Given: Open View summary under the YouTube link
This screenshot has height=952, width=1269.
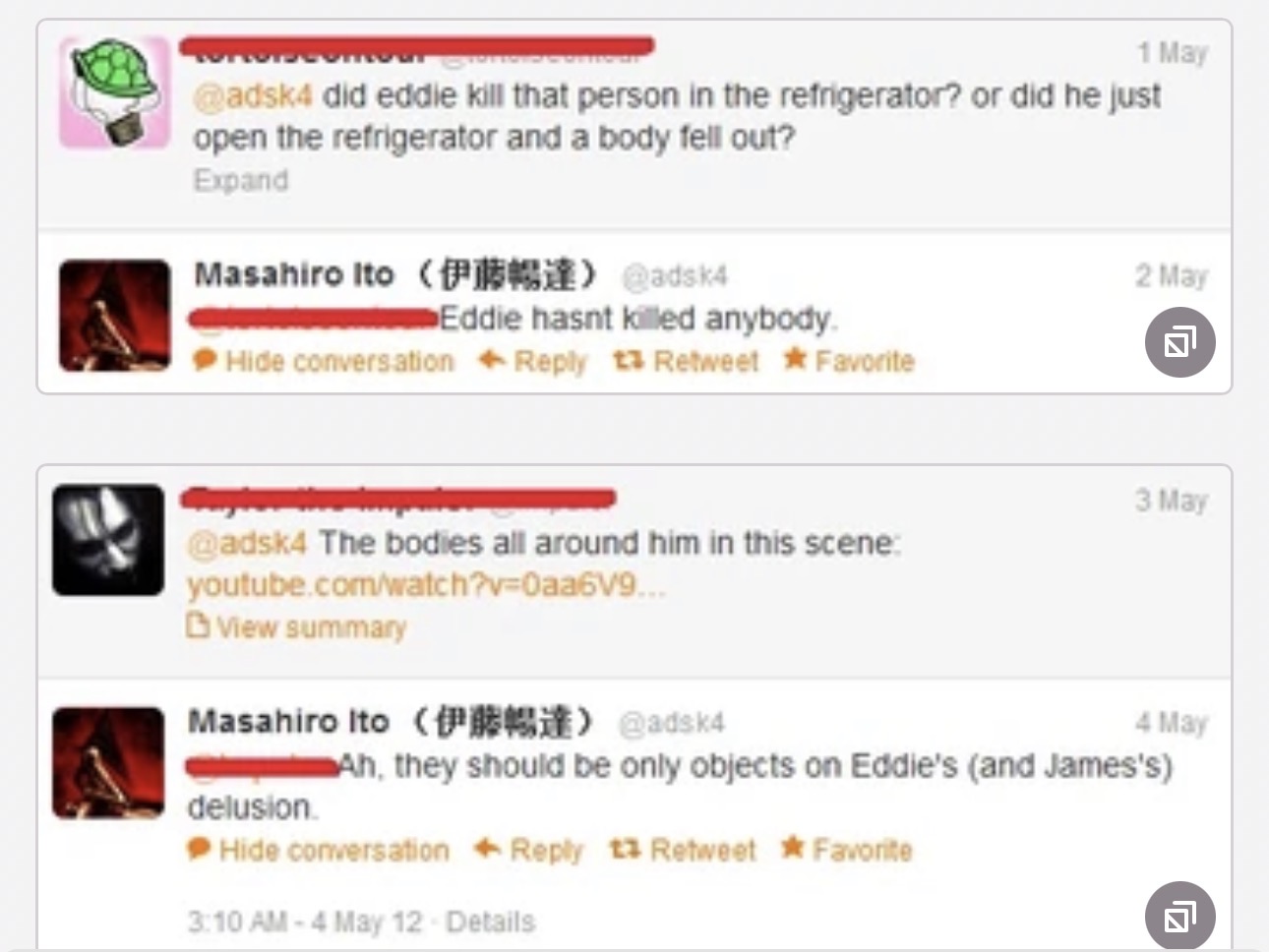Looking at the screenshot, I should pyautogui.click(x=297, y=626).
